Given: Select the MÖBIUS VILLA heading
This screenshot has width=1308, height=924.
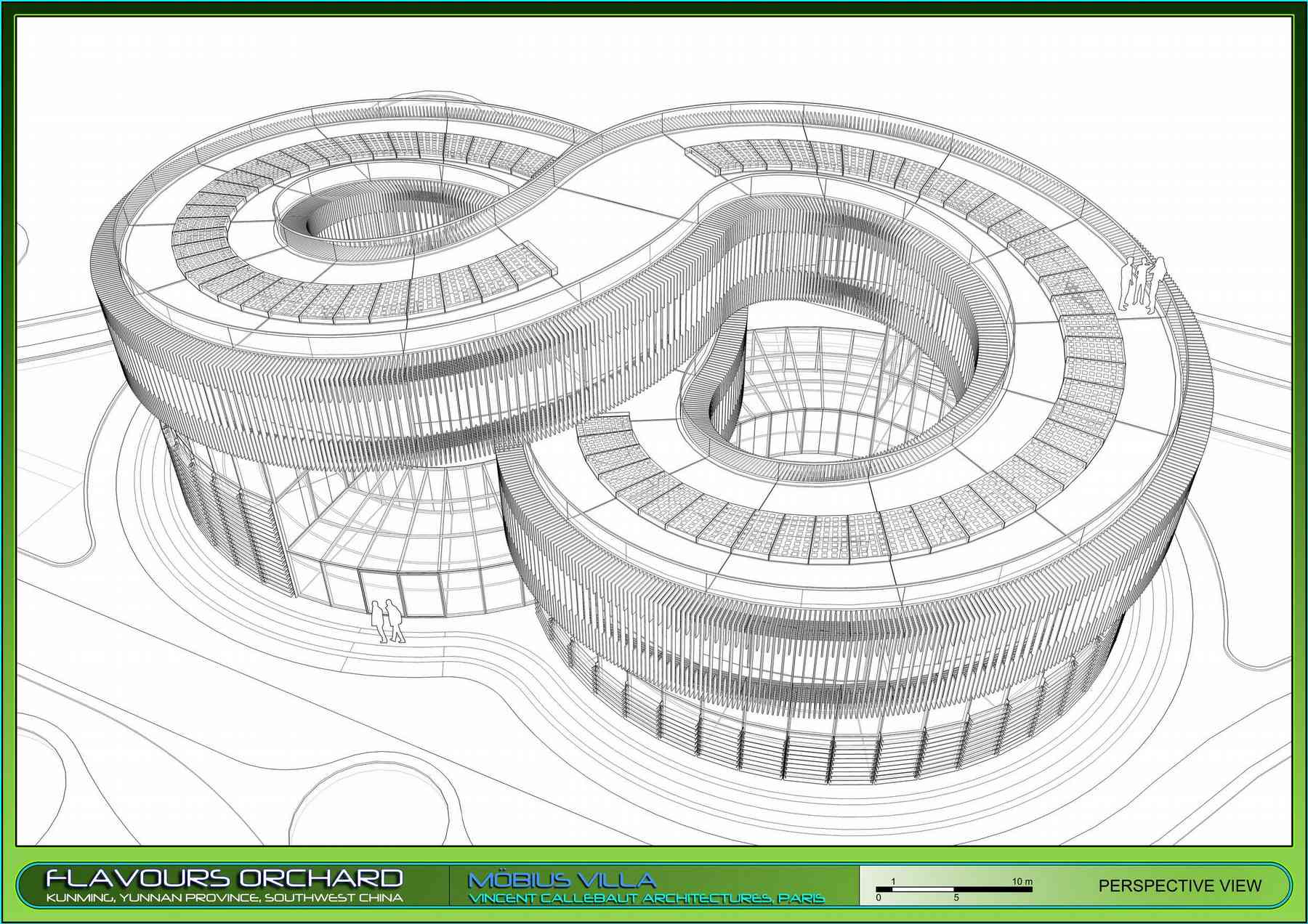Looking at the screenshot, I should tap(561, 880).
